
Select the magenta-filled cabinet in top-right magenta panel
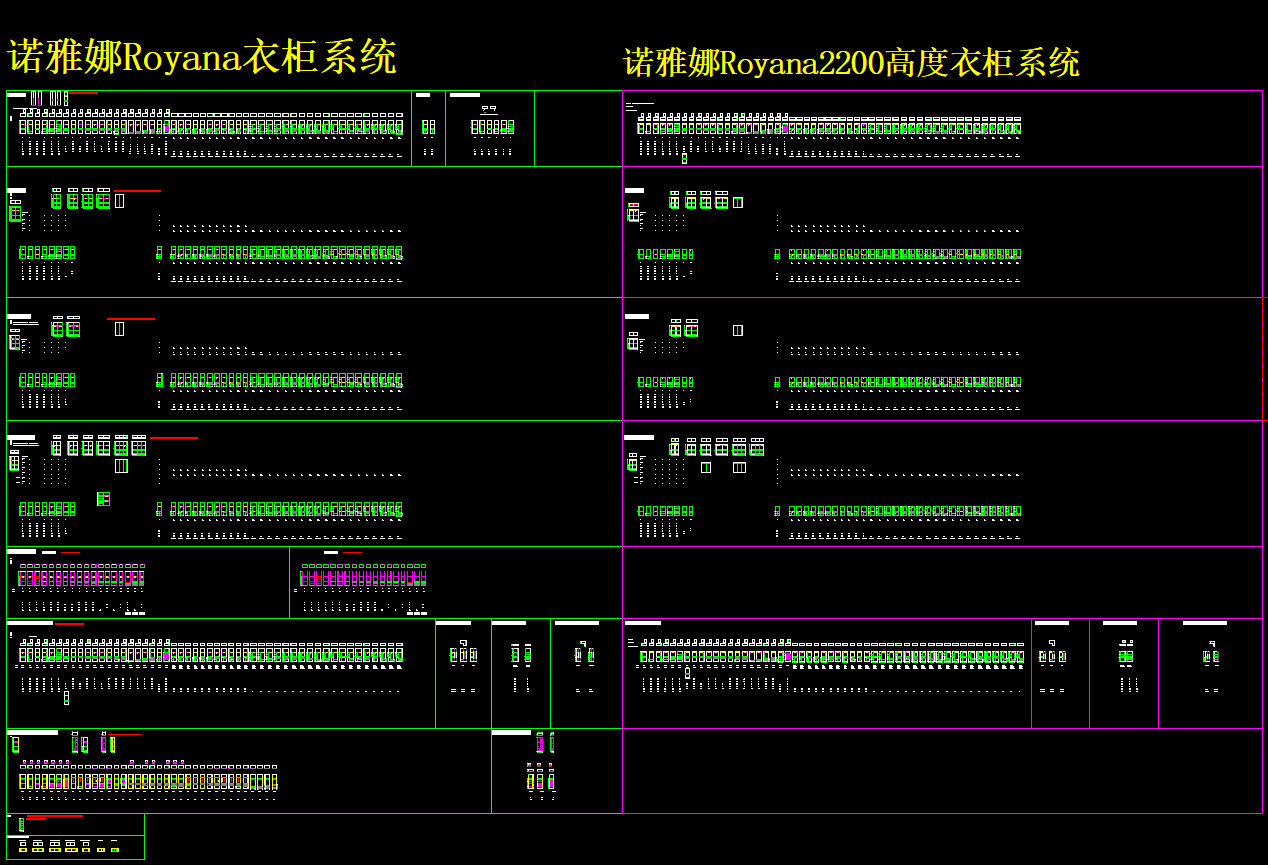(785, 128)
